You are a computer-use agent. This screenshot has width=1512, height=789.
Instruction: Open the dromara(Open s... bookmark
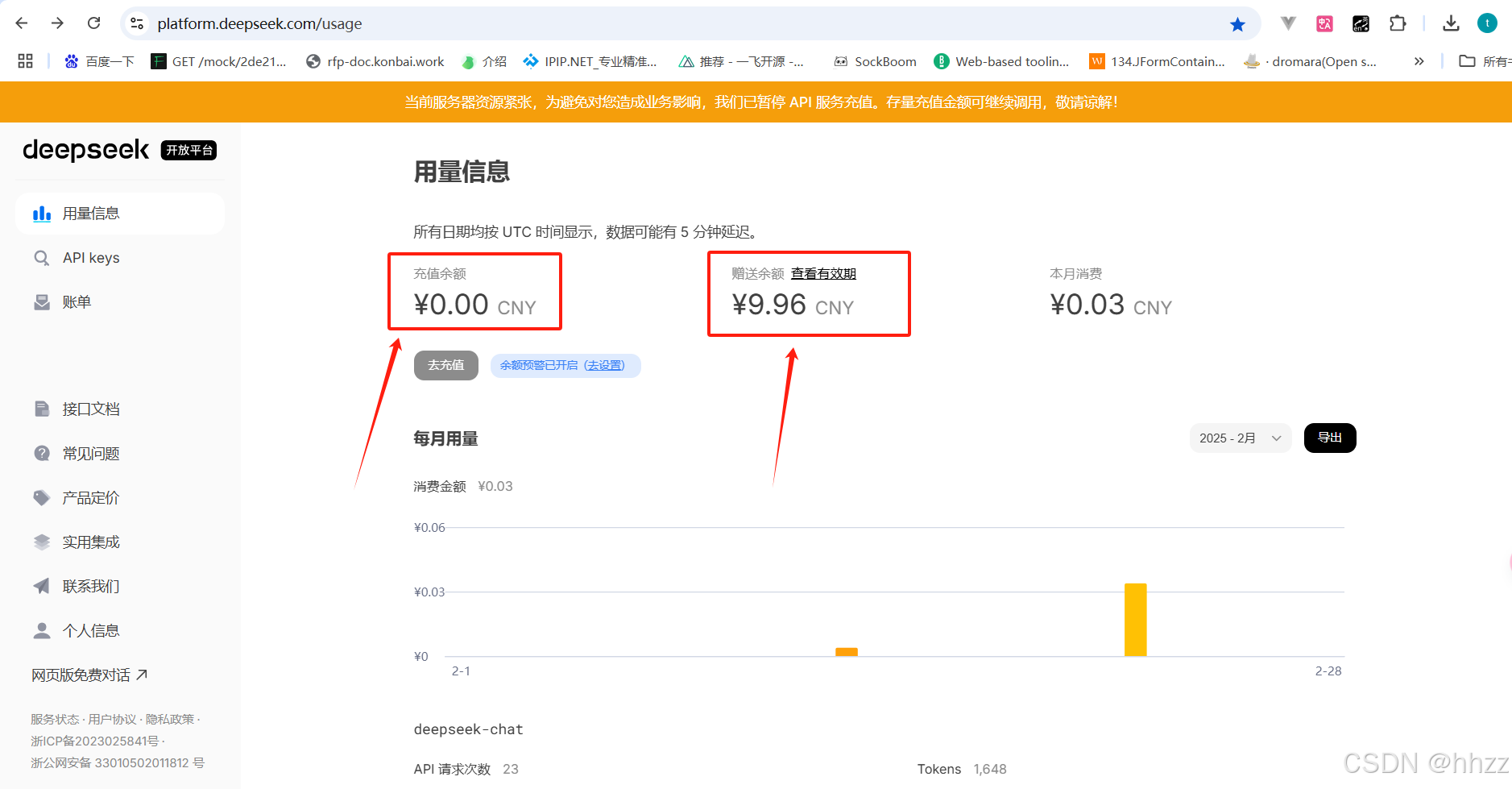1311,61
